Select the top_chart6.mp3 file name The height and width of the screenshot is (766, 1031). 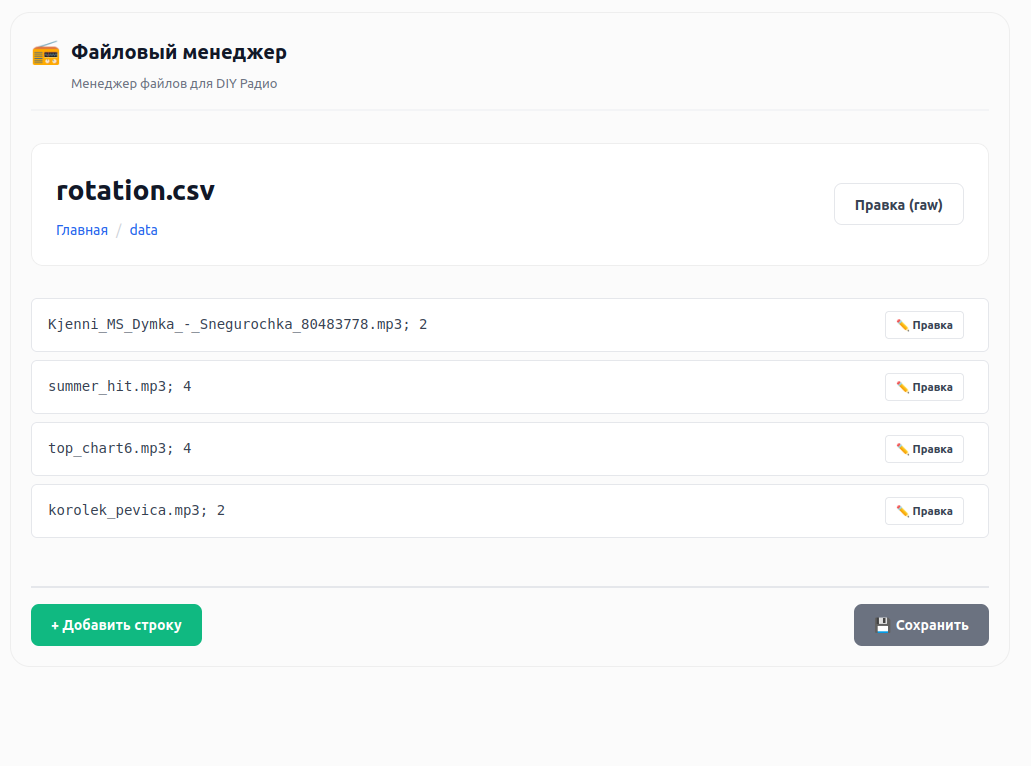tap(106, 449)
